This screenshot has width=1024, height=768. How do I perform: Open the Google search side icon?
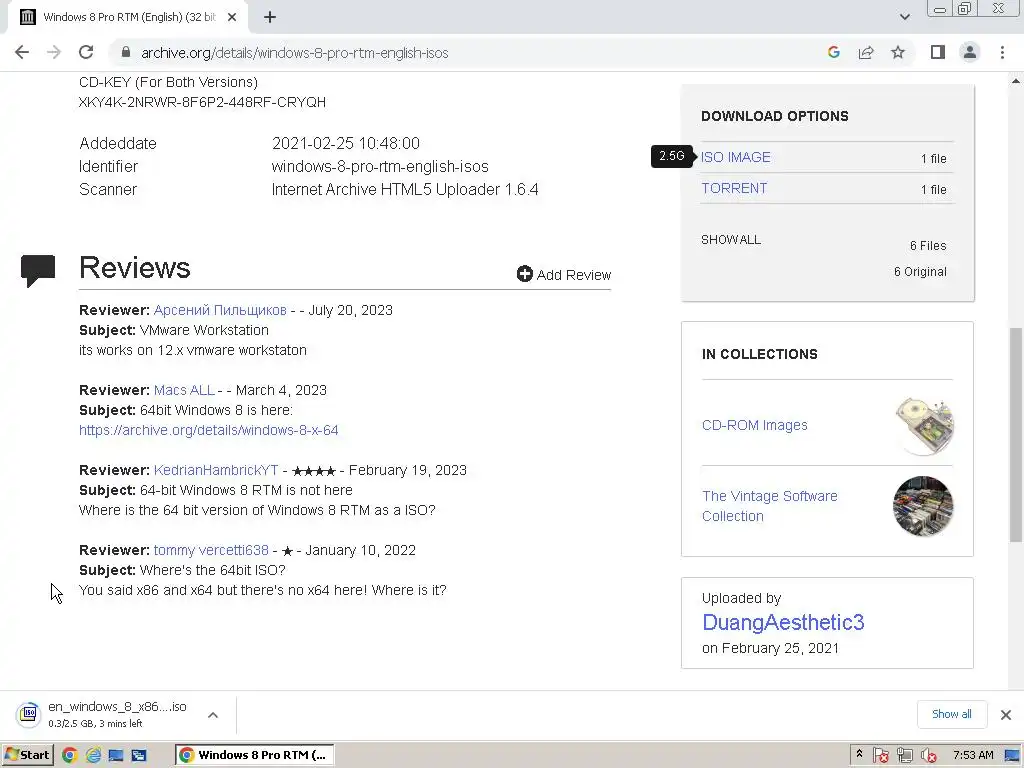(833, 52)
